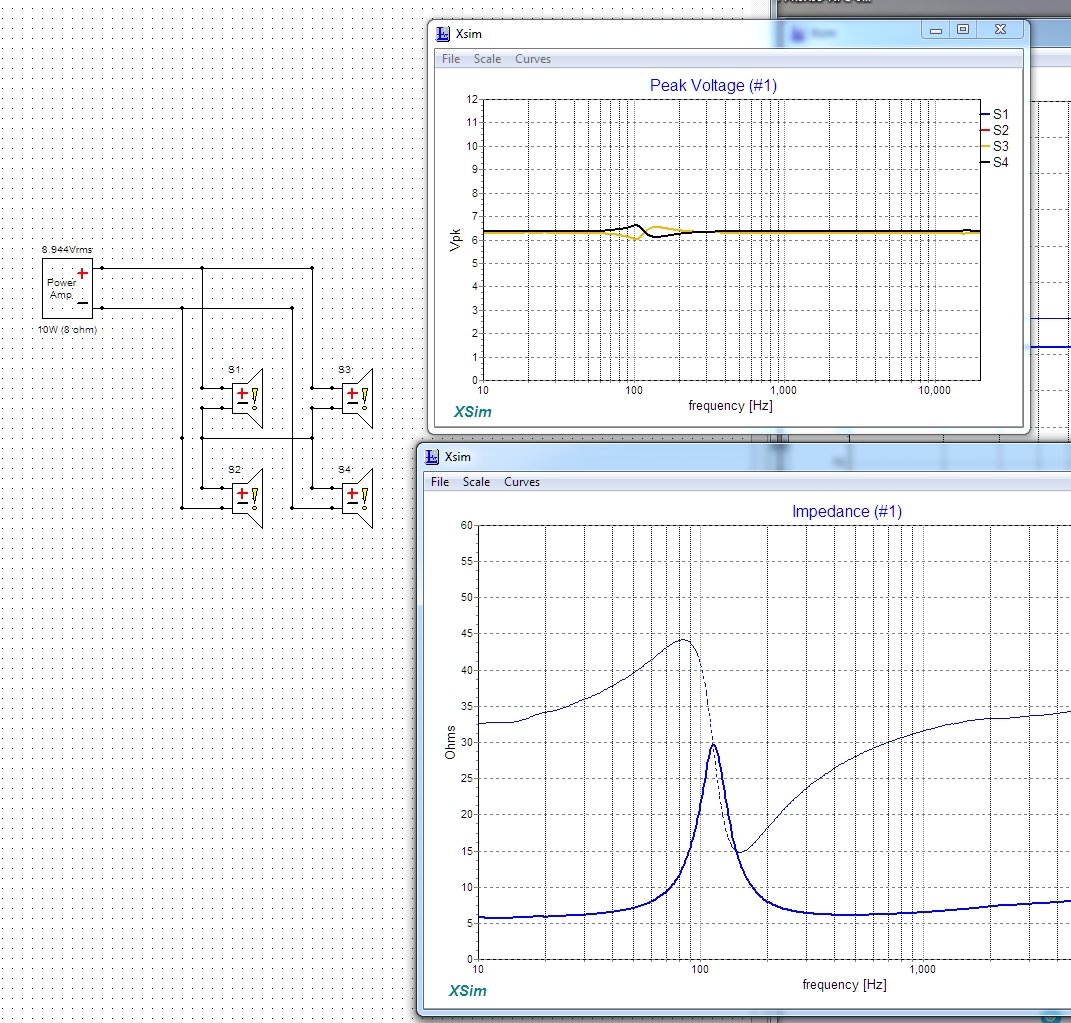1071x1023 pixels.
Task: Select speaker driver S2 in schematic
Action: click(x=247, y=498)
